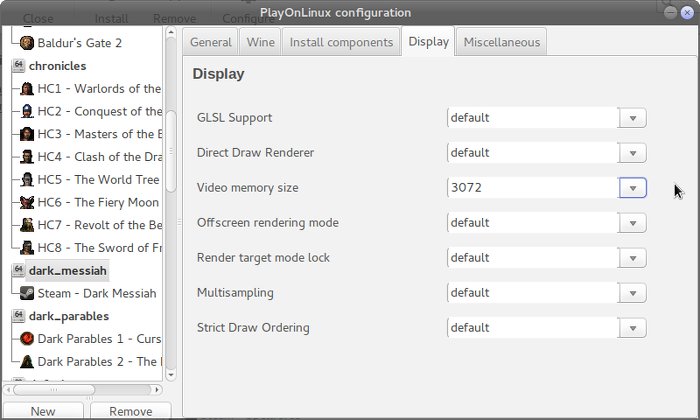Select the Display tab
Screen dimensions: 700x420
(428, 41)
